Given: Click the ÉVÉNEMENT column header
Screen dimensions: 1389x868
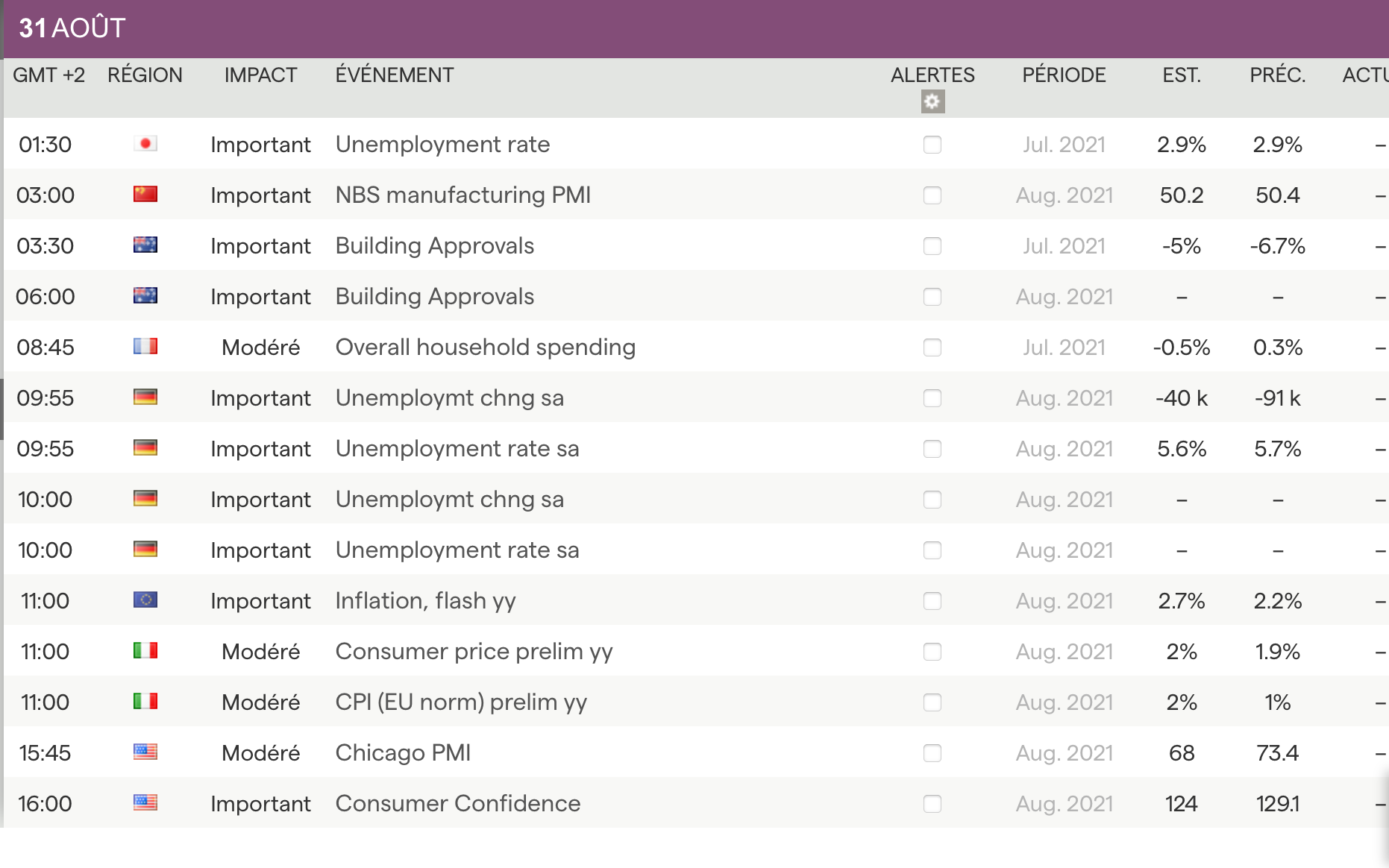Looking at the screenshot, I should 394,75.
